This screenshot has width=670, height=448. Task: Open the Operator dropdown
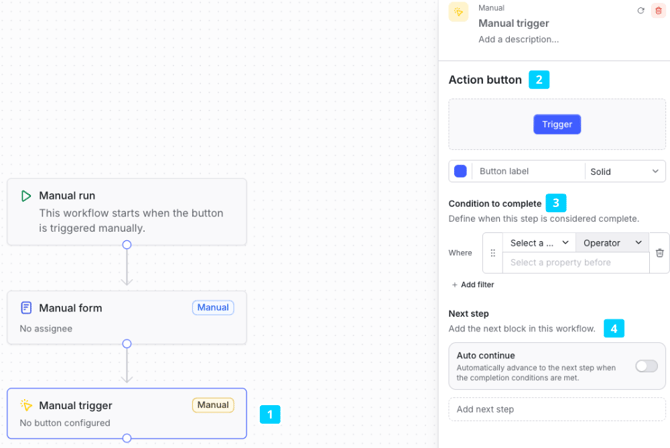click(x=612, y=243)
